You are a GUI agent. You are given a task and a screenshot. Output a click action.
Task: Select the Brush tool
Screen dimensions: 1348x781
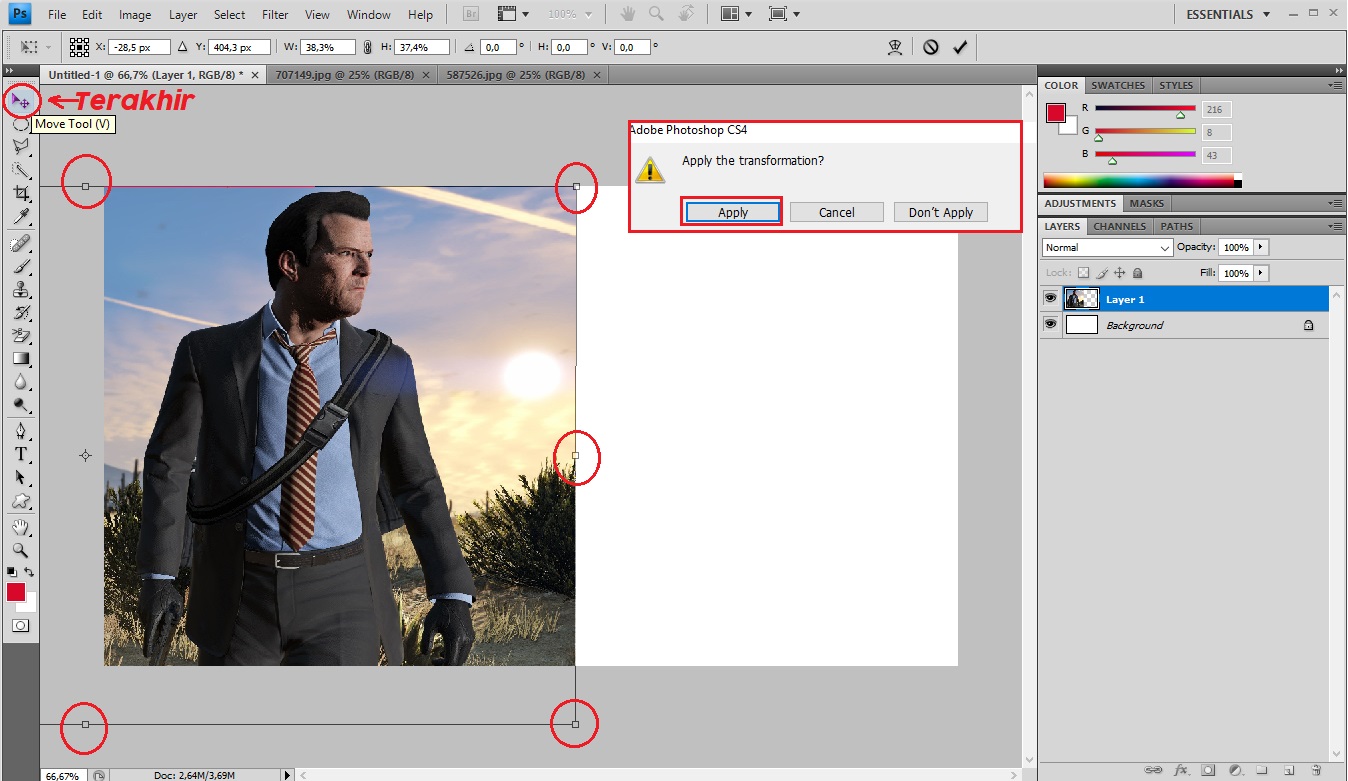[20, 267]
